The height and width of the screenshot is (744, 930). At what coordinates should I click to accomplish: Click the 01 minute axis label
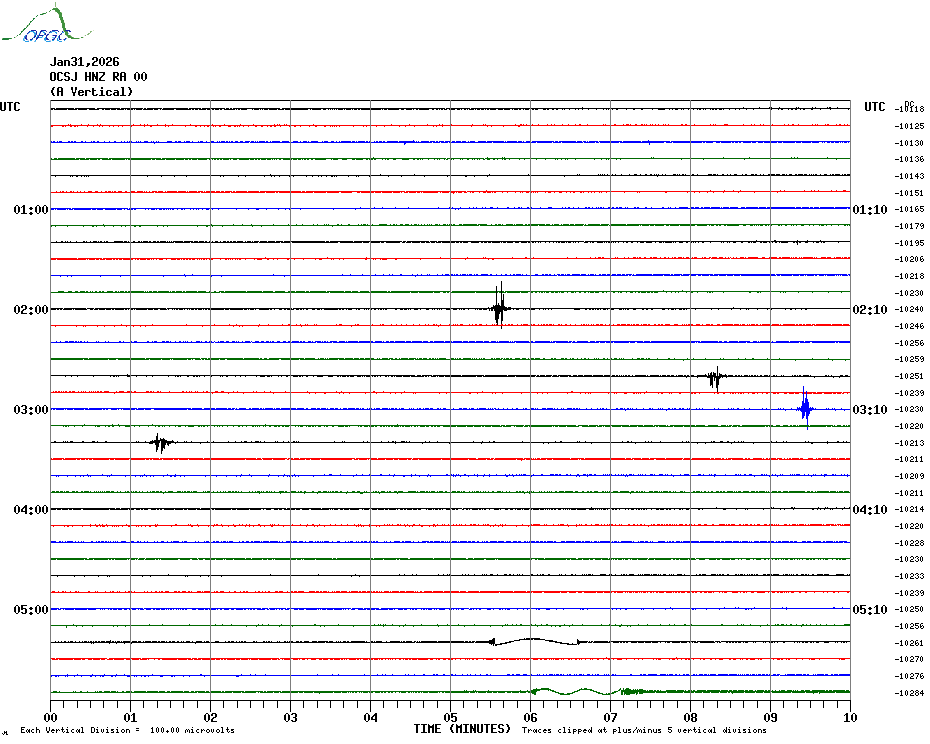[x=130, y=717]
